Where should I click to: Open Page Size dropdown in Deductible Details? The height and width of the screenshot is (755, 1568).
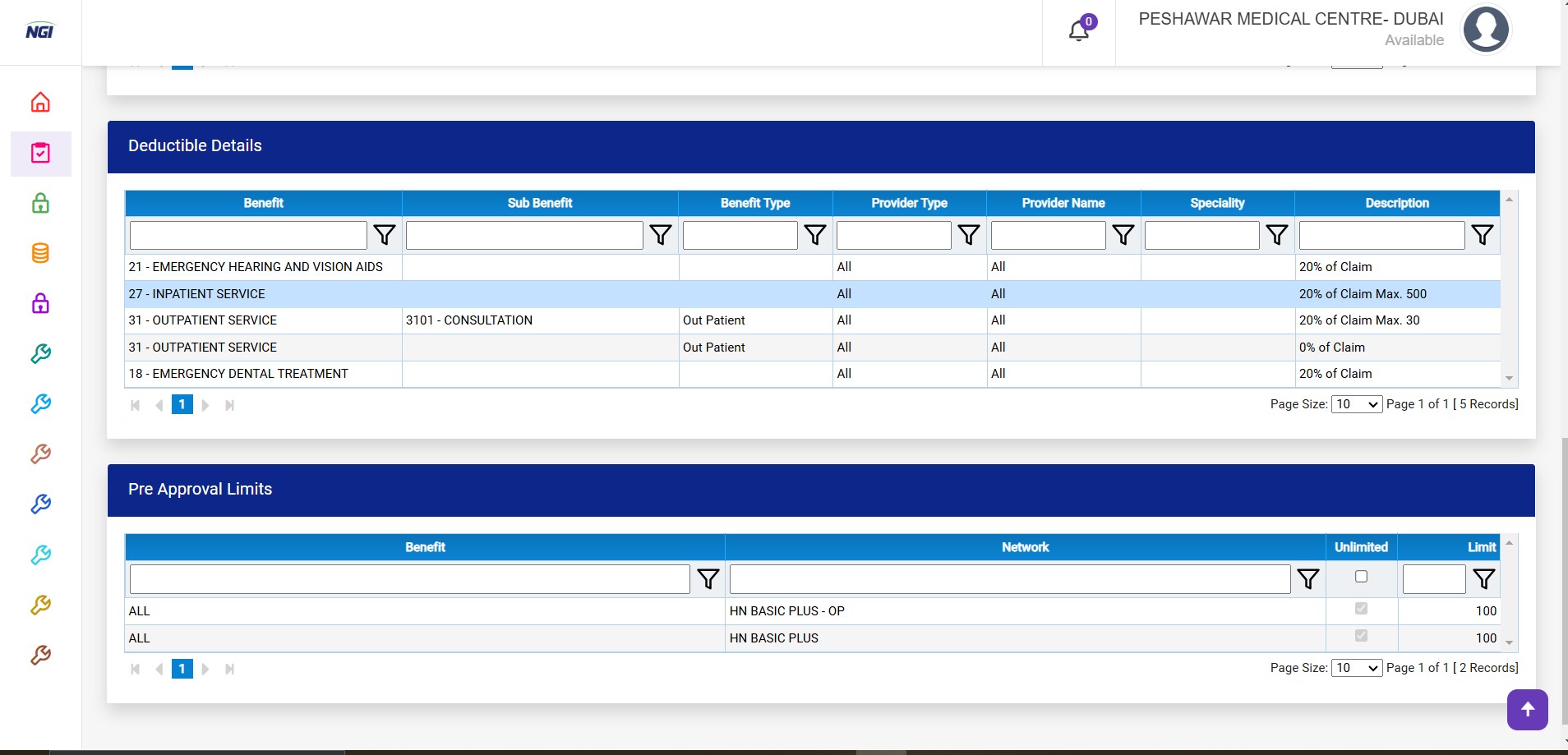[1357, 404]
